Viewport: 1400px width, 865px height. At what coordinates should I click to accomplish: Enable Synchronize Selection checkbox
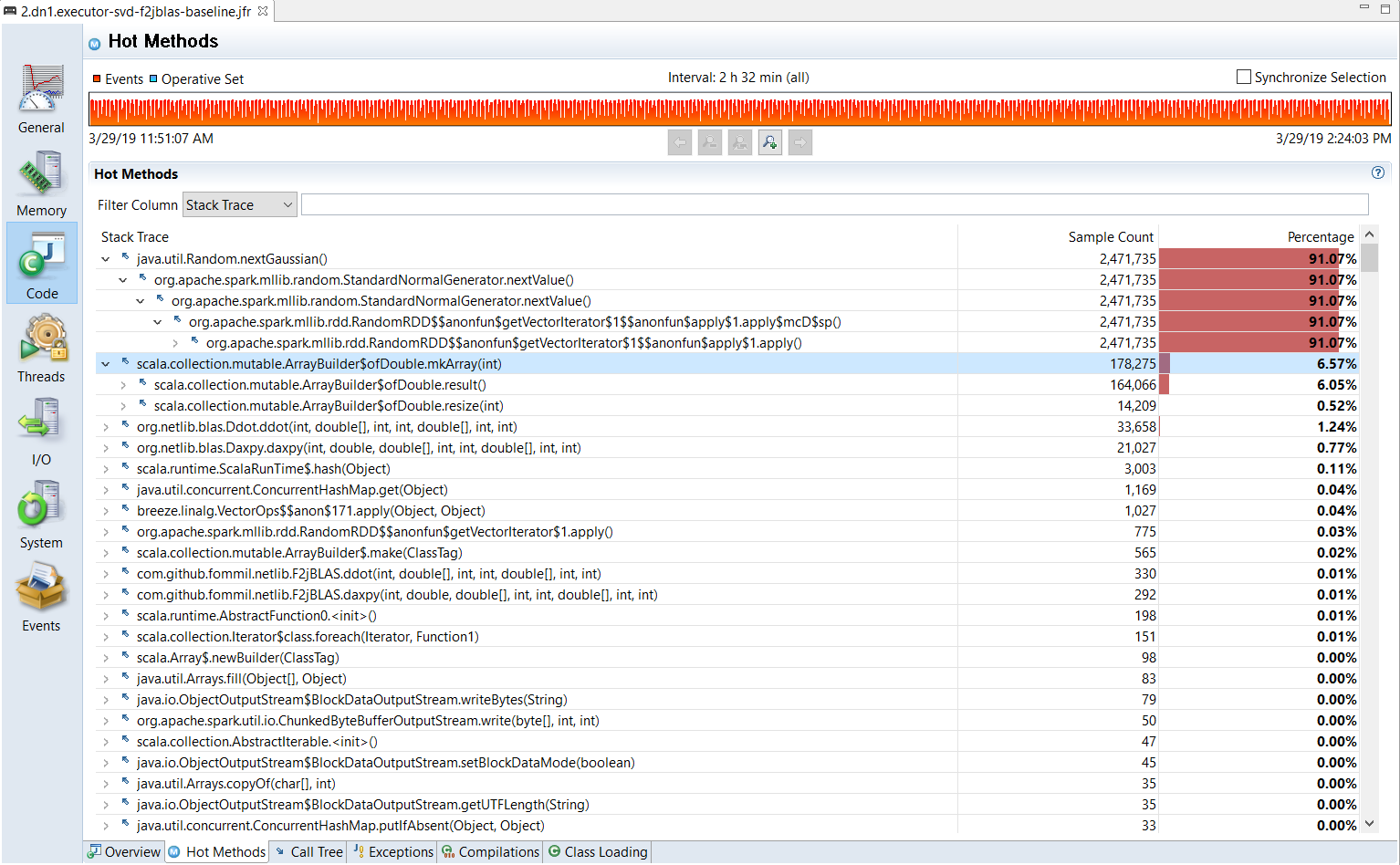(1244, 77)
